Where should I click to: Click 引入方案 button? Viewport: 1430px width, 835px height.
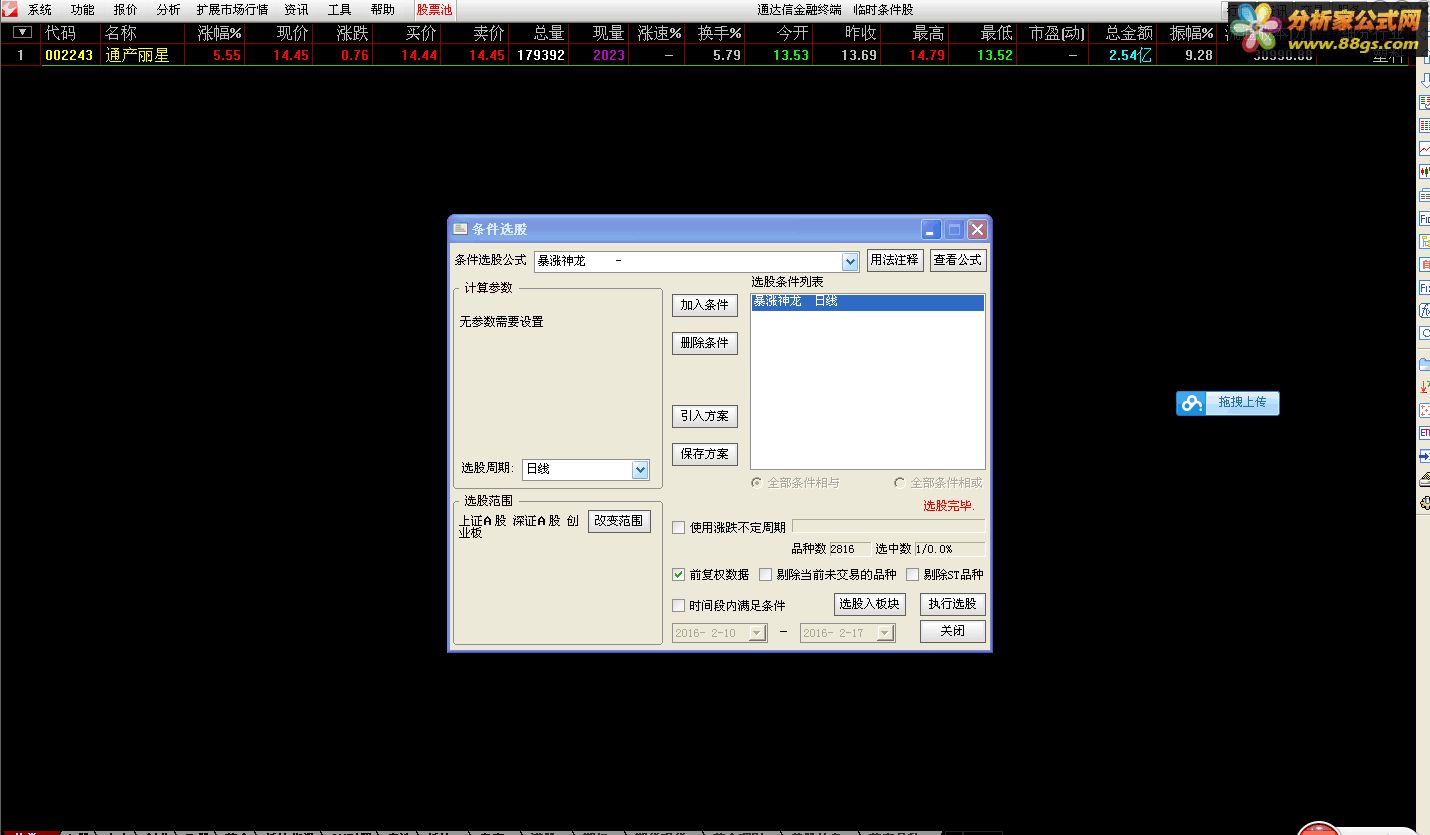coord(704,416)
